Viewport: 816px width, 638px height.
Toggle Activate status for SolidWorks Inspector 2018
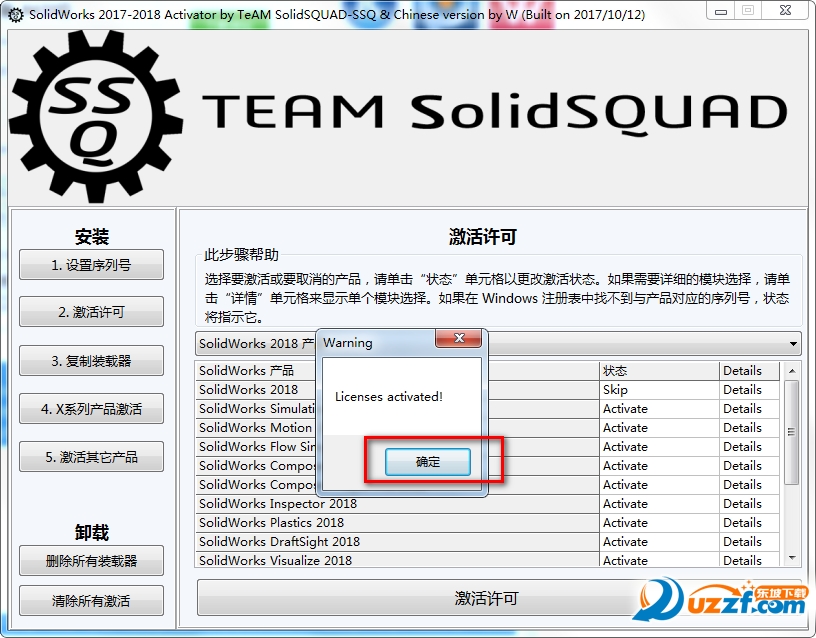coord(659,503)
